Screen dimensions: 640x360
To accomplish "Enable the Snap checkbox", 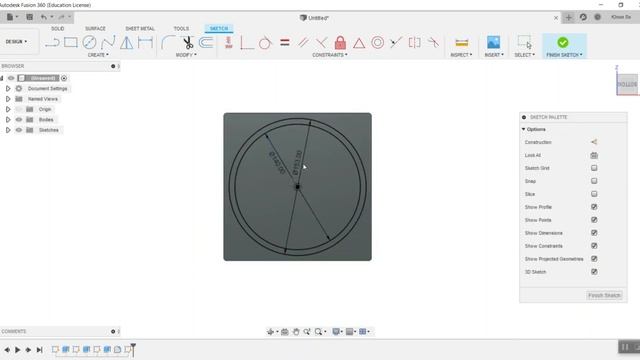I will click(x=594, y=181).
